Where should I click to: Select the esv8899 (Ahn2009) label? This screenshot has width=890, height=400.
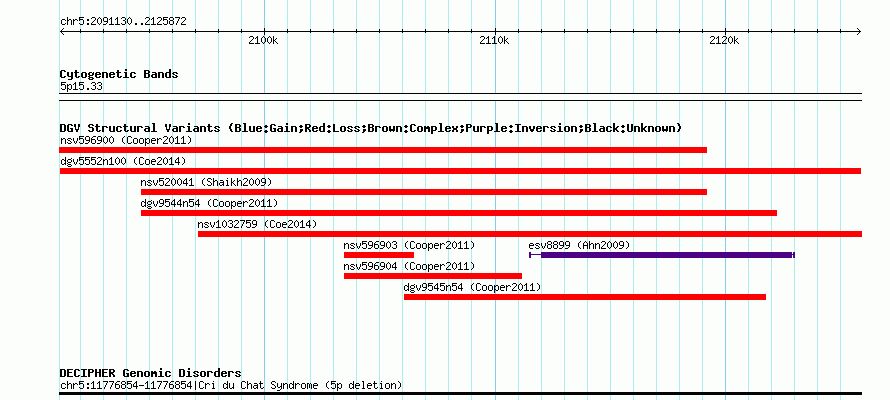pos(579,245)
